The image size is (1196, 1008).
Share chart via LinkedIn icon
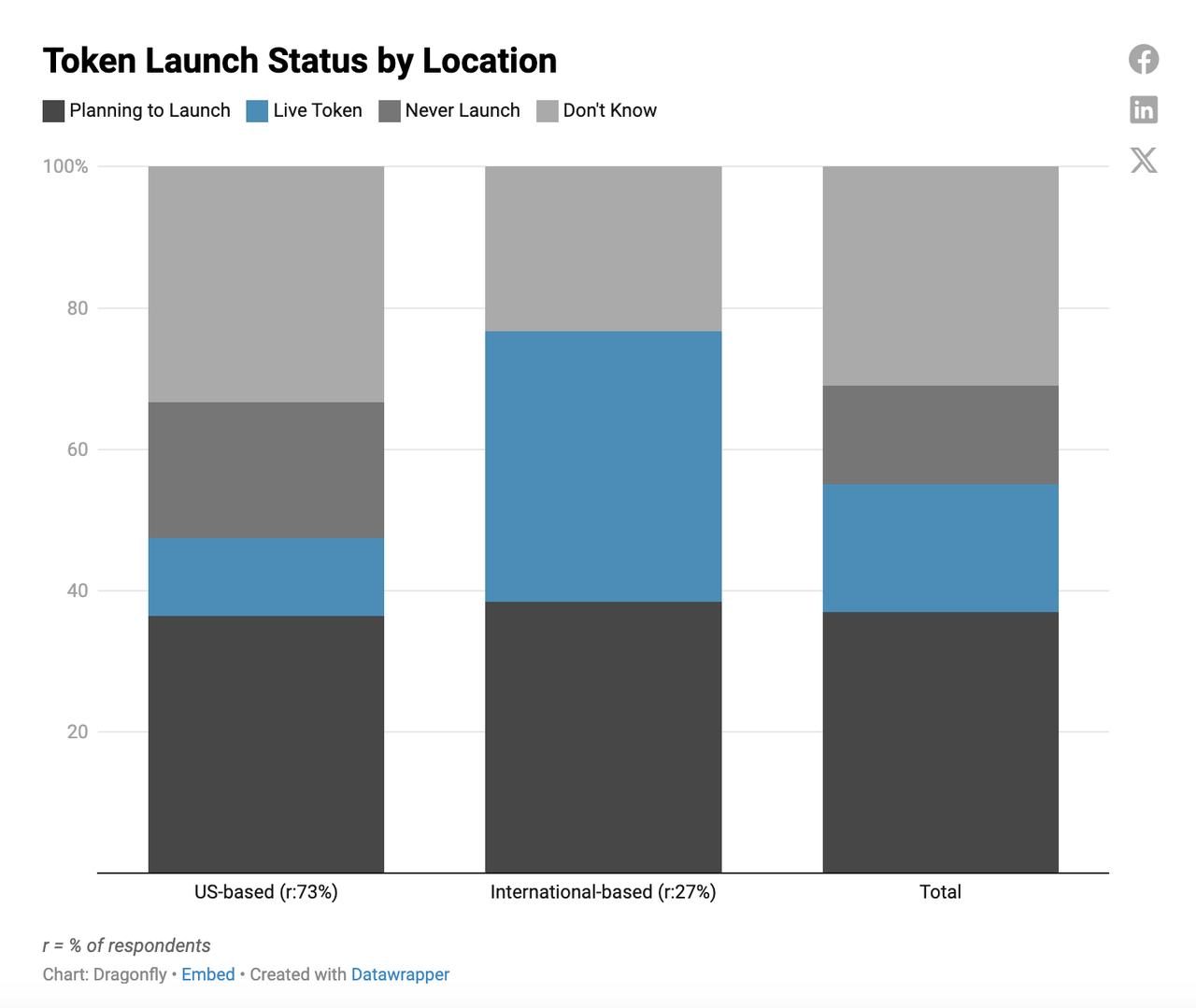(1144, 109)
